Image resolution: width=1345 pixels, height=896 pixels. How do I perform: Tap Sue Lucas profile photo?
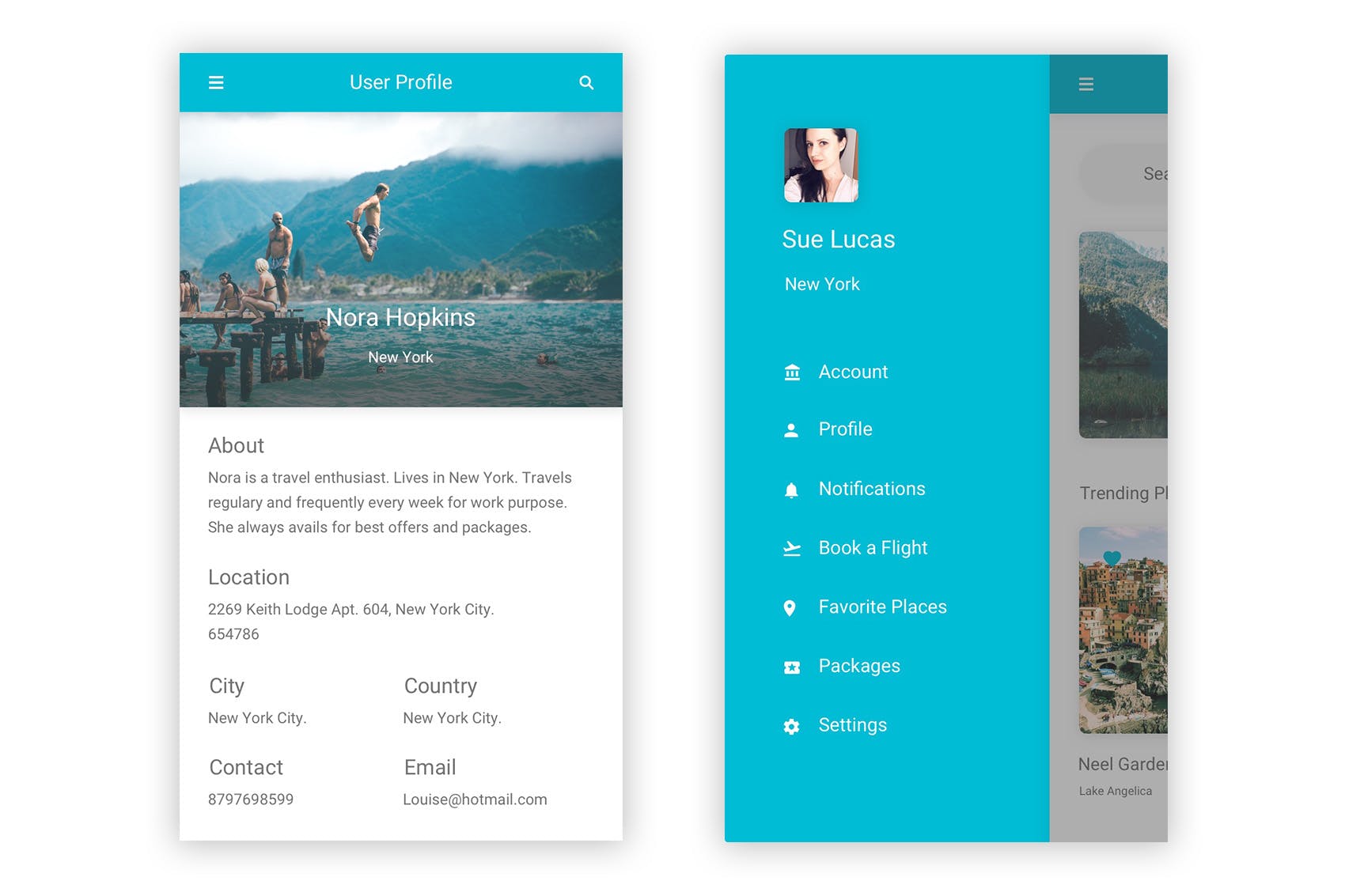[x=820, y=164]
